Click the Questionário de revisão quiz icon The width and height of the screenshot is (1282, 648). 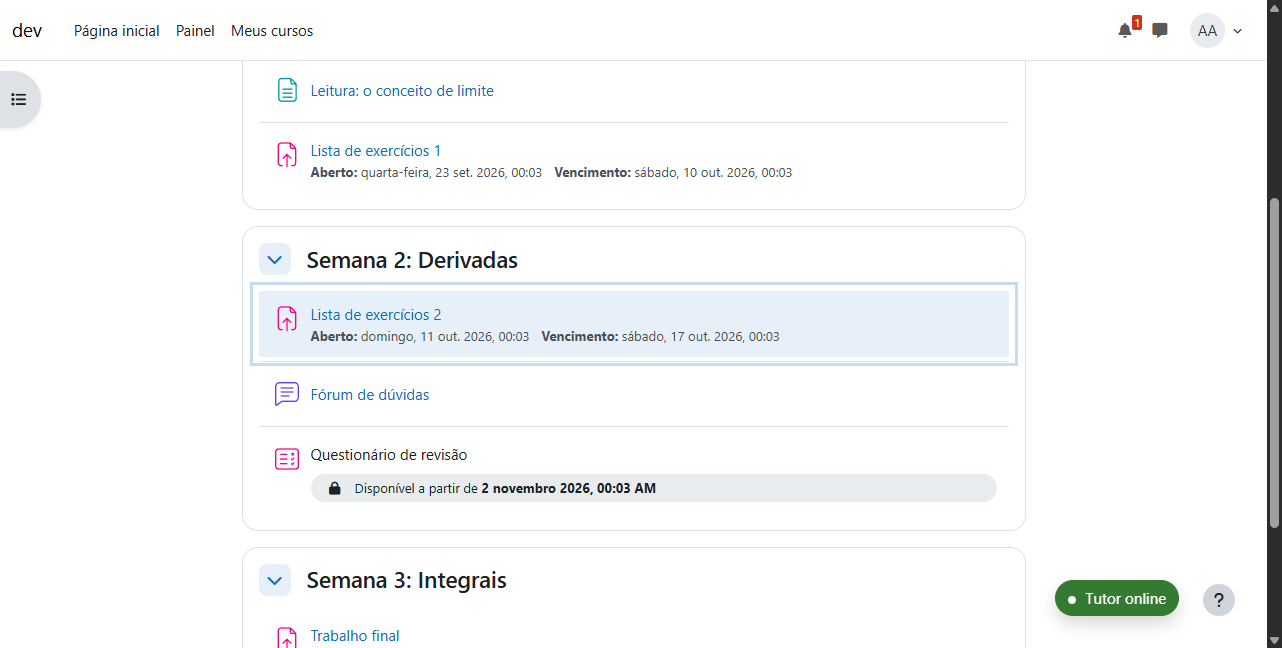tap(287, 458)
